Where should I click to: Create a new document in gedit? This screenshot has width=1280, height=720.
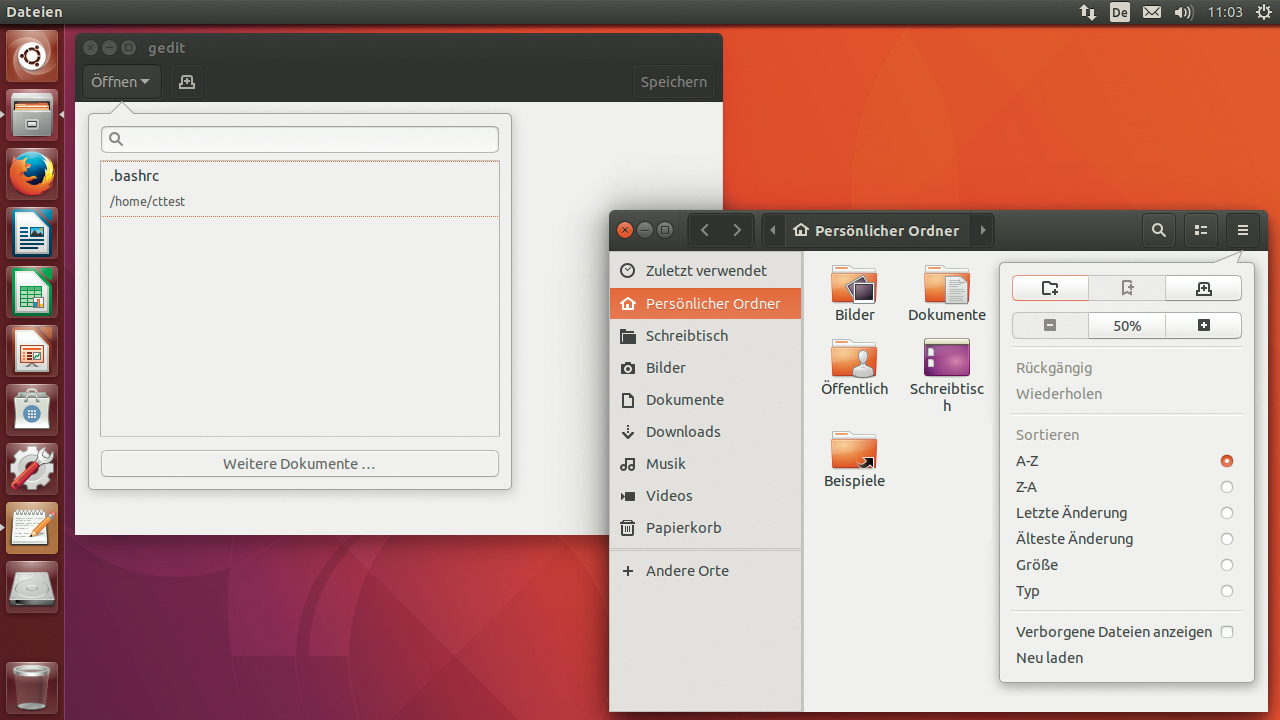(186, 82)
